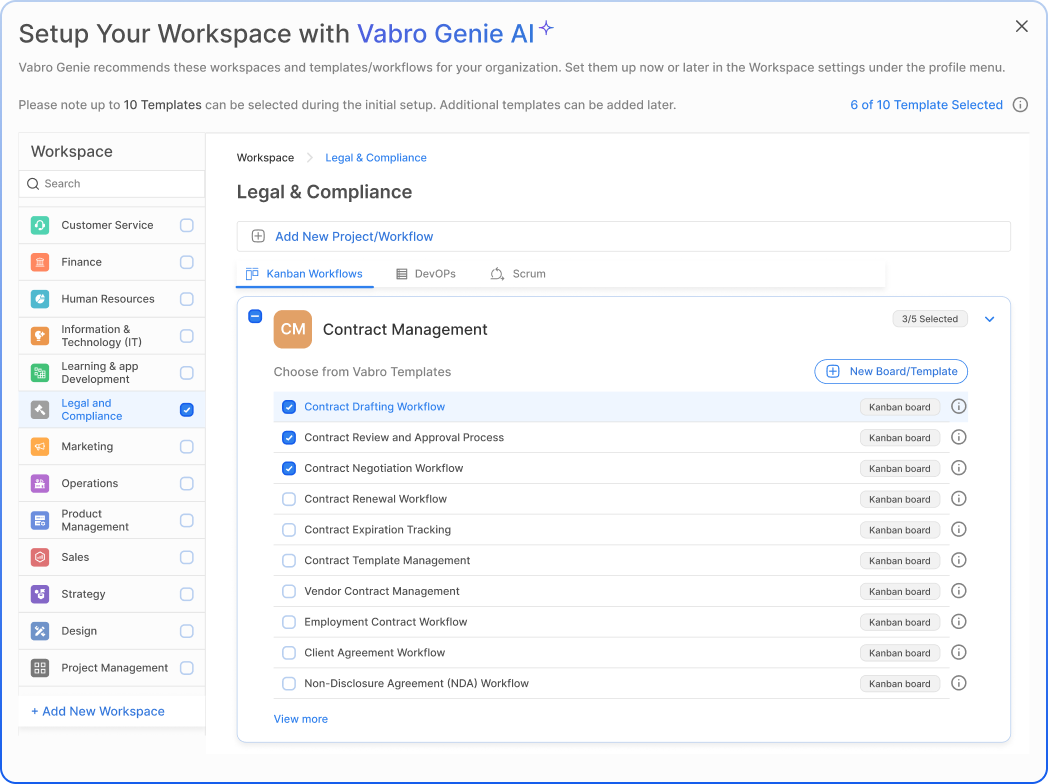The width and height of the screenshot is (1048, 784).
Task: Click the Finance workspace icon
Action: tap(40, 262)
